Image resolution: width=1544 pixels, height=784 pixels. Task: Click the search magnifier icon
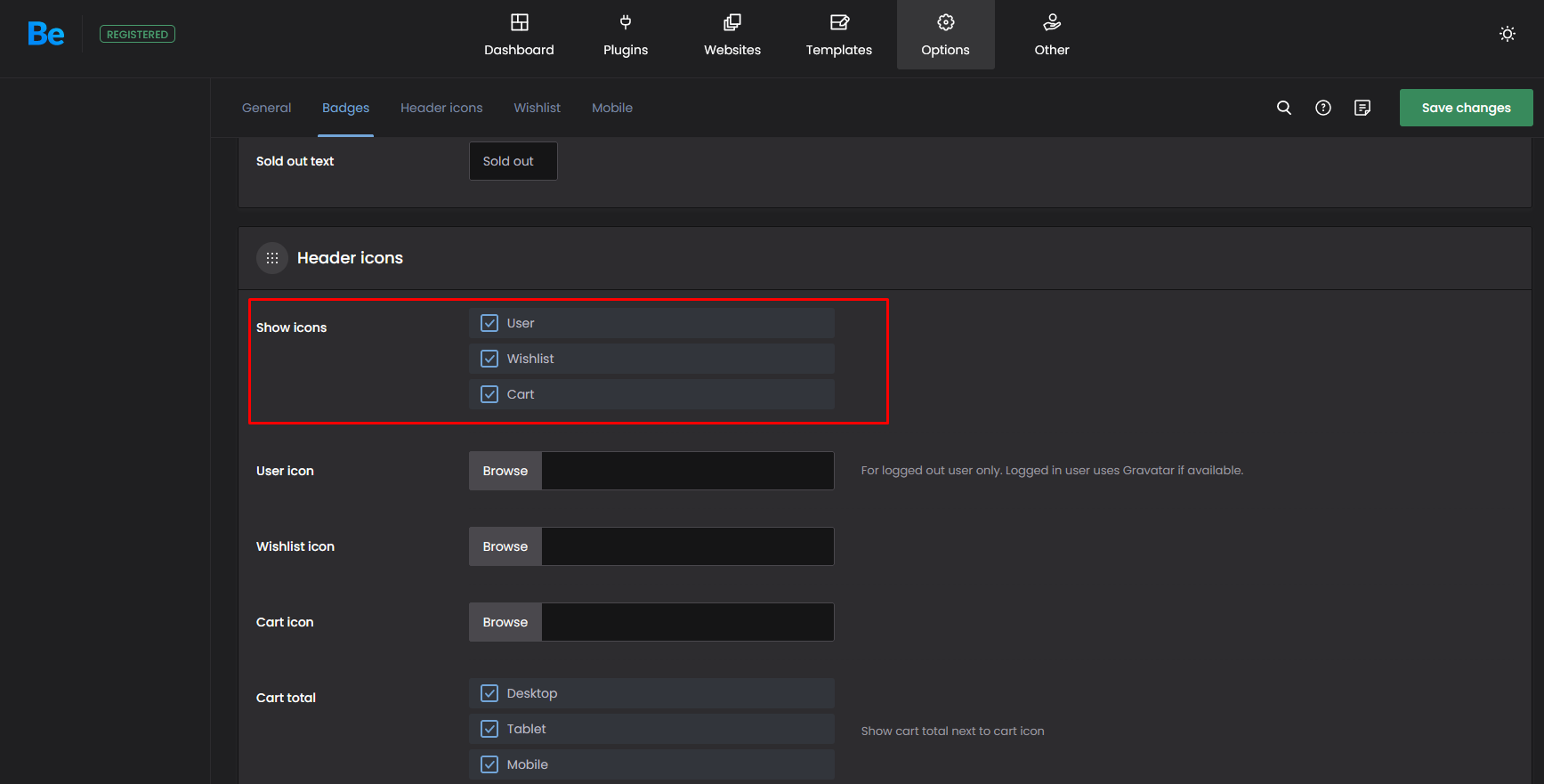click(1284, 108)
